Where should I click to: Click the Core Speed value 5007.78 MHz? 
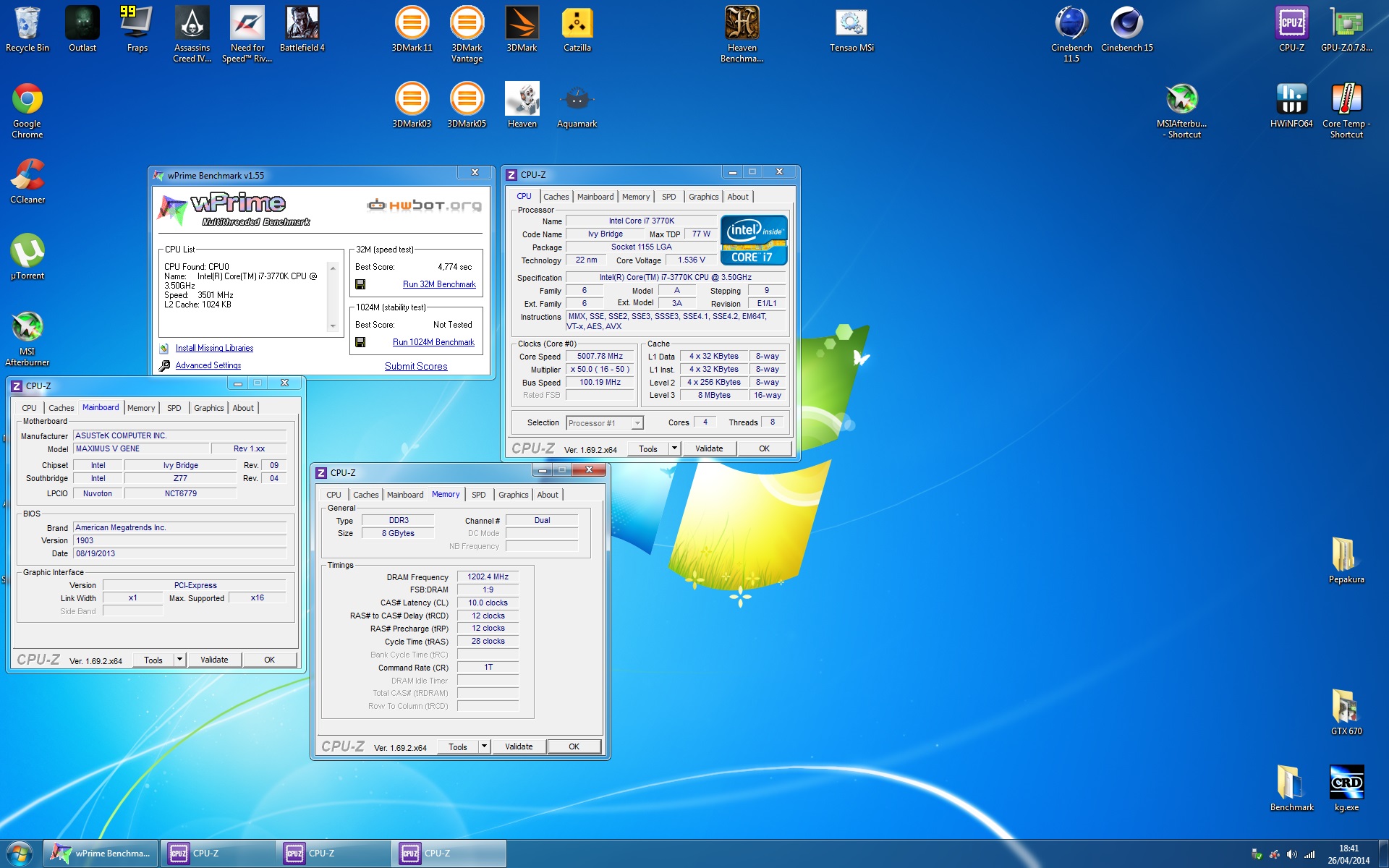pos(600,356)
